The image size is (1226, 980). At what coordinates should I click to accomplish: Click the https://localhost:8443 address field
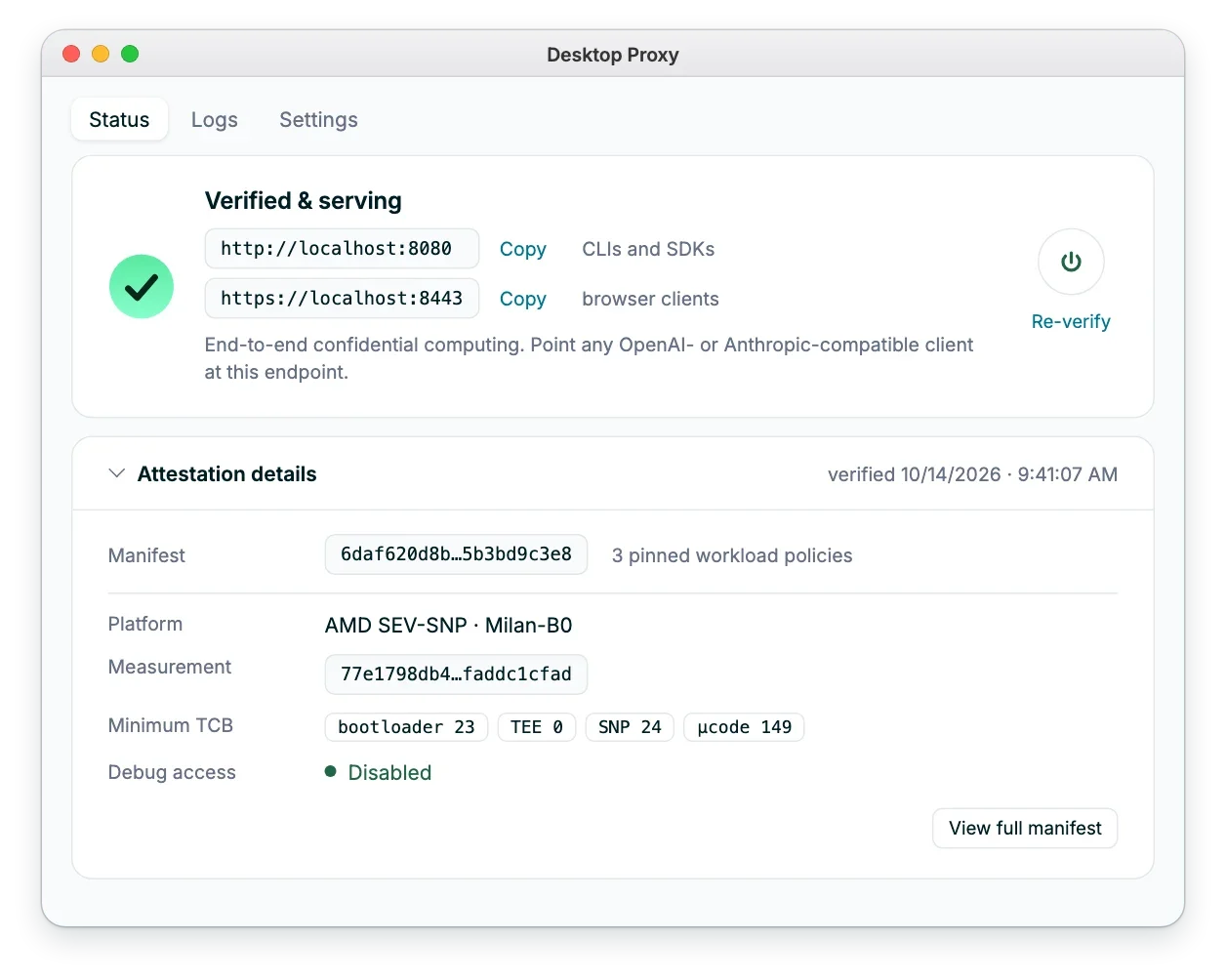(342, 299)
